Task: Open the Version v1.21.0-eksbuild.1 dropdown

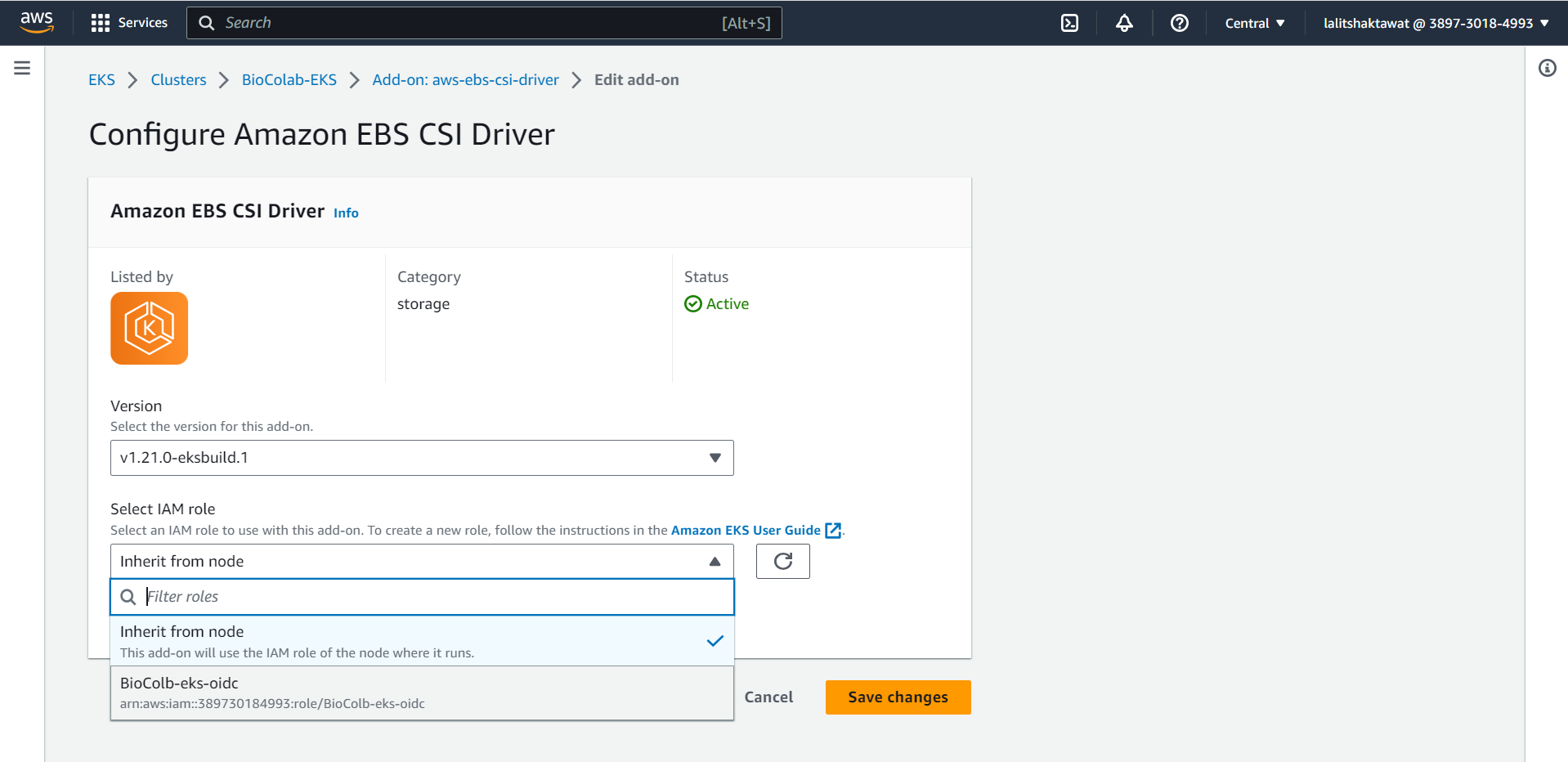Action: click(422, 458)
